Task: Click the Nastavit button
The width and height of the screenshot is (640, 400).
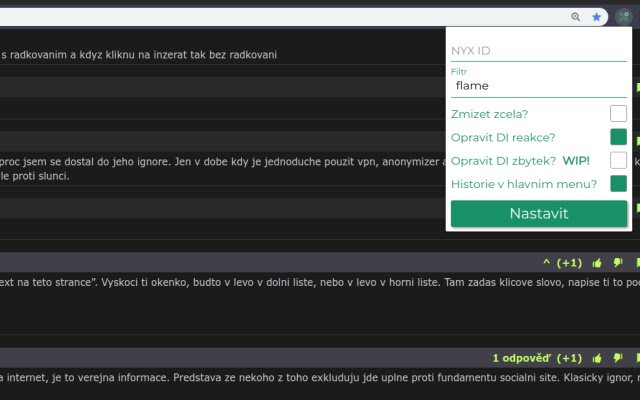Action: [539, 213]
